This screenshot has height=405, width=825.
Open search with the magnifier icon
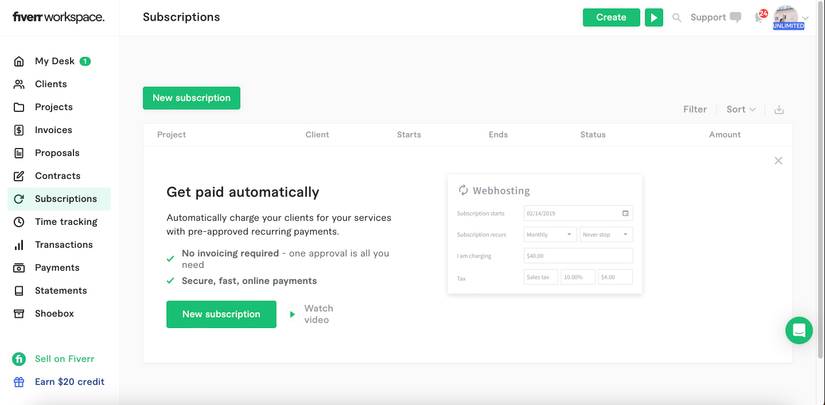(x=677, y=18)
